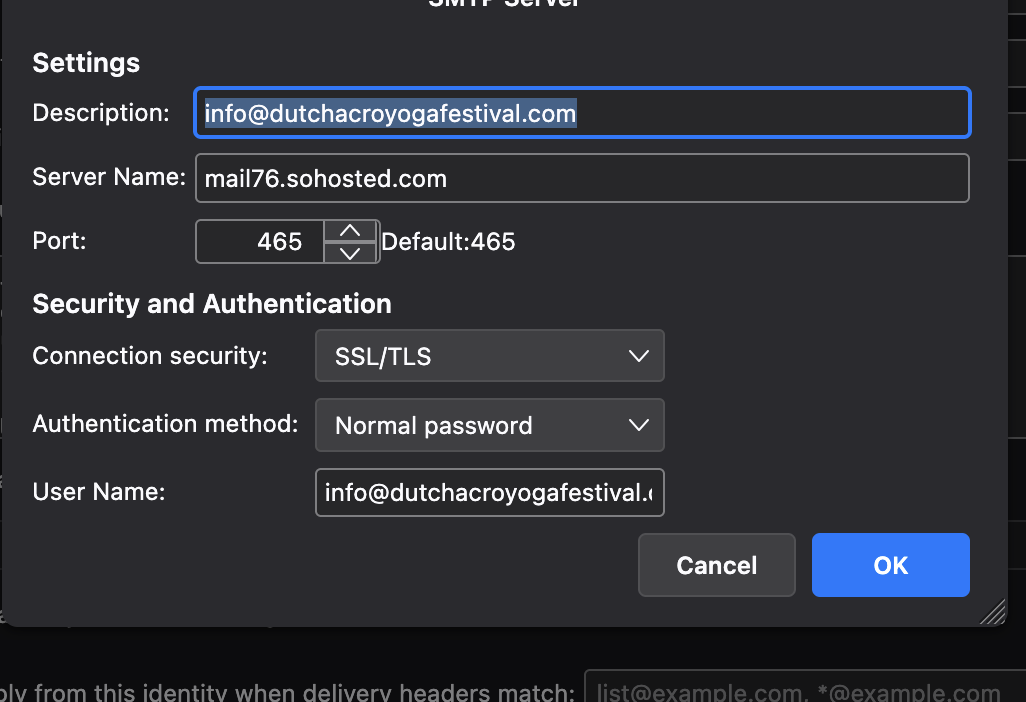Click the port increase arrow
Screen dimensions: 1026x702
click(350, 231)
